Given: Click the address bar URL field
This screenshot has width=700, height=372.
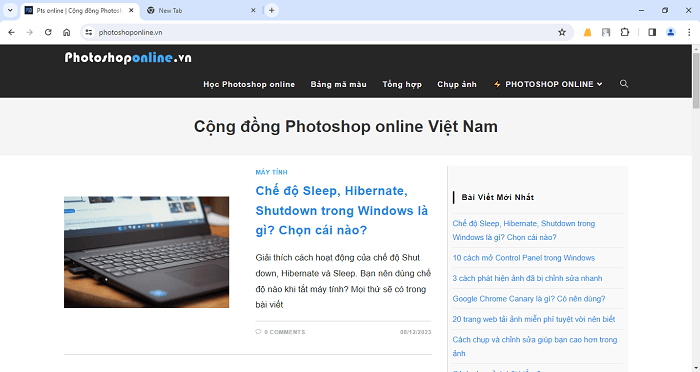Looking at the screenshot, I should (x=326, y=32).
